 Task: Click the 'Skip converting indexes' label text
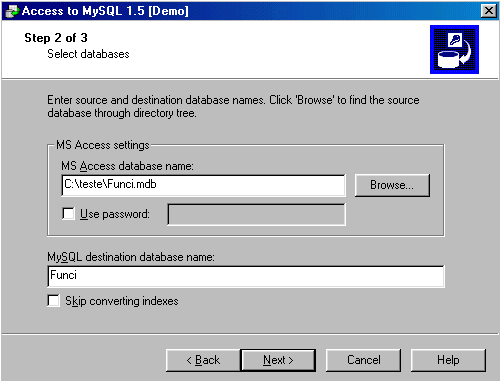tap(122, 301)
